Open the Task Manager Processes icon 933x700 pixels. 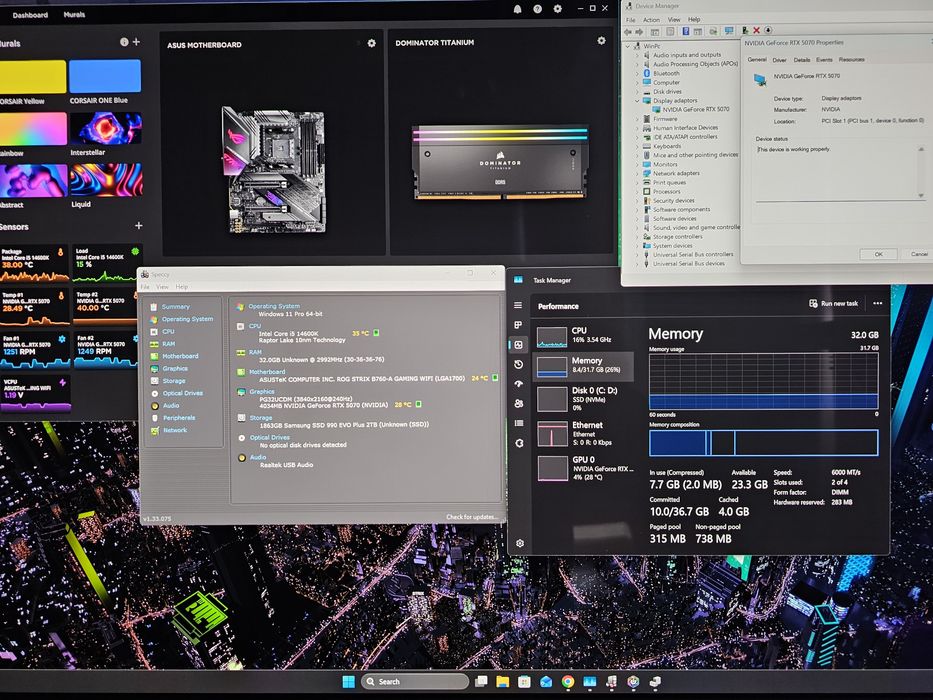point(518,325)
